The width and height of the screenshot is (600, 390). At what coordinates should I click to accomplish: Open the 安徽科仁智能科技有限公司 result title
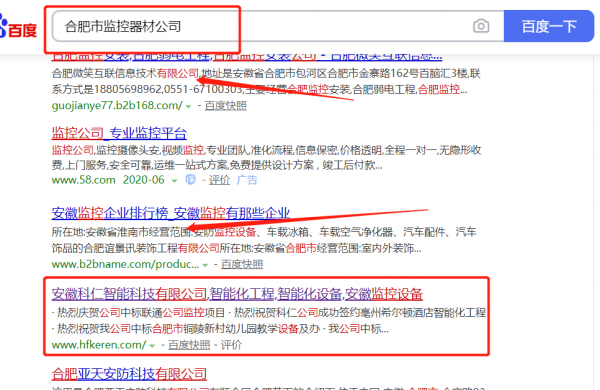point(237,294)
